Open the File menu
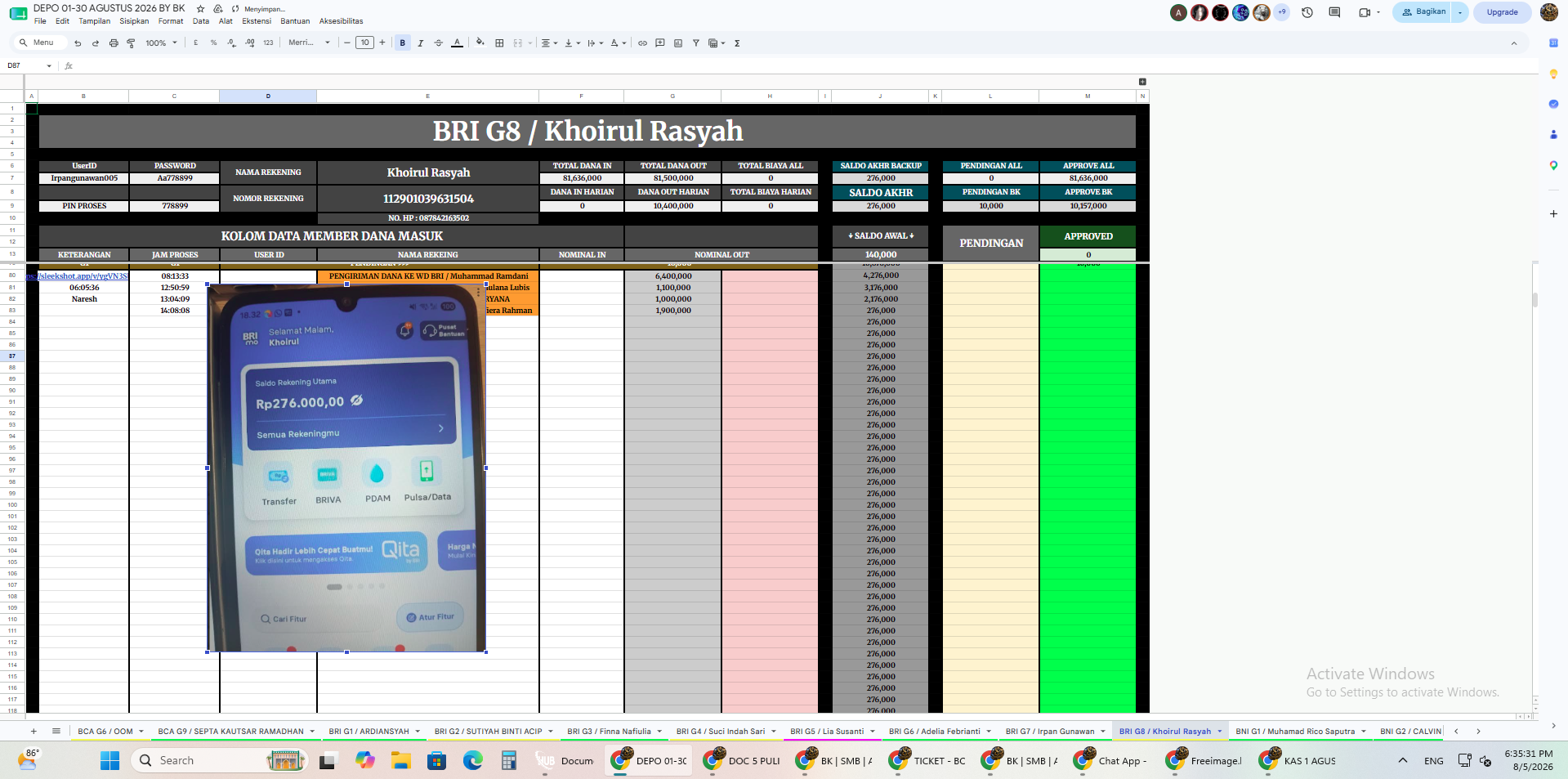 (x=40, y=21)
